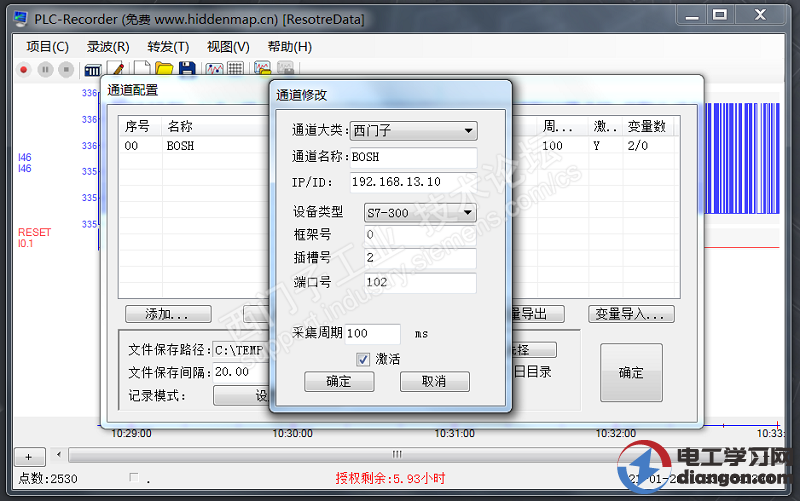
Task: Expand 通道大类 西门子 dropdown
Action: pyautogui.click(x=413, y=131)
